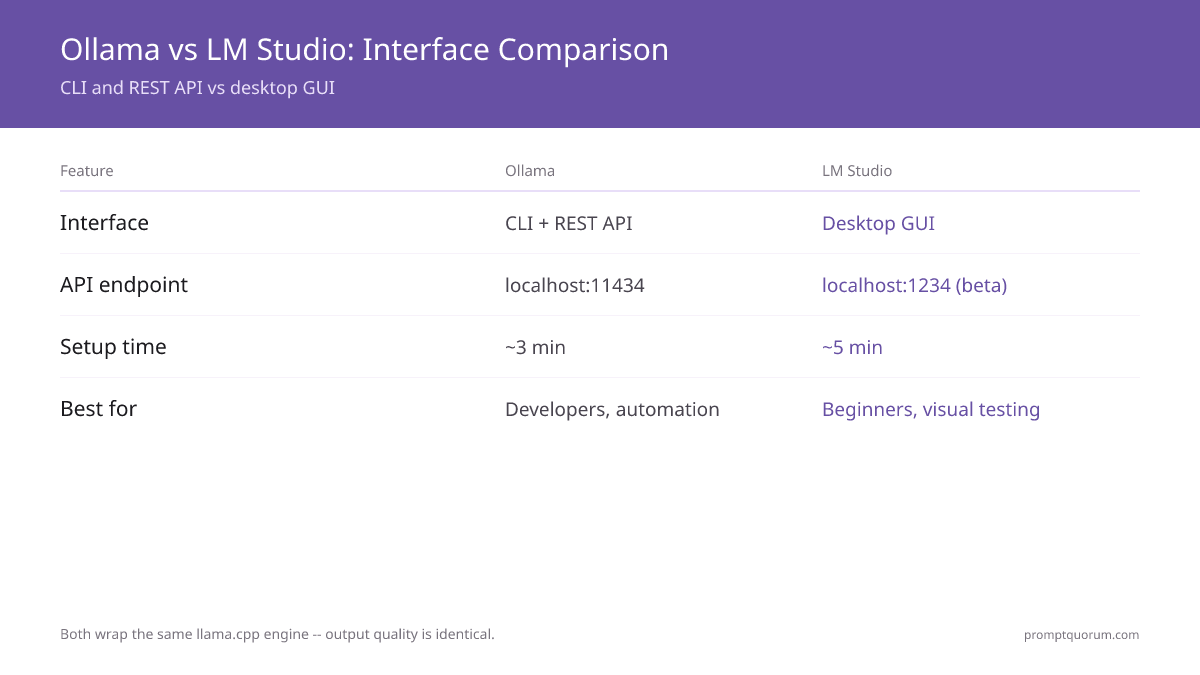The image size is (1200, 675).
Task: Click the 'Developers, automation' cell
Action: pyautogui.click(x=612, y=409)
